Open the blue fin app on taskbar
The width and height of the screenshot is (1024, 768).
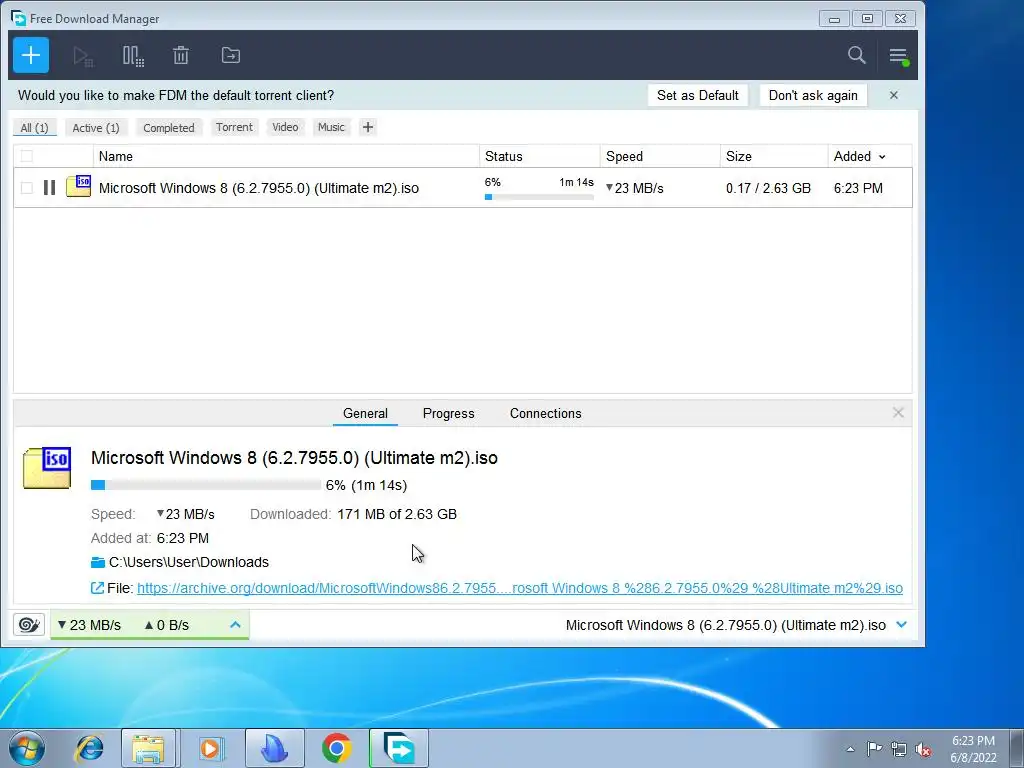click(274, 748)
